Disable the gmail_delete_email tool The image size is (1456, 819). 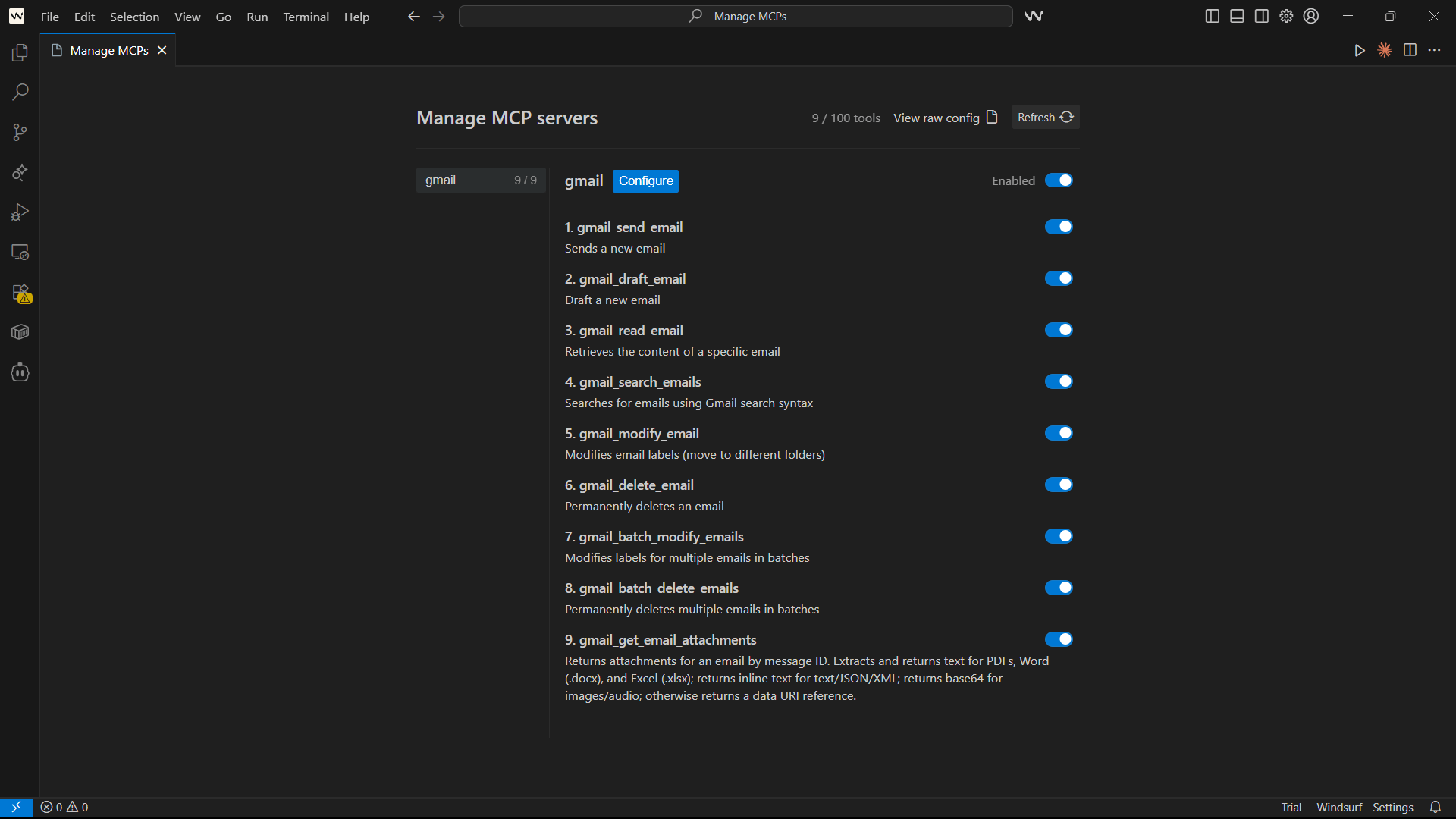[1059, 485]
